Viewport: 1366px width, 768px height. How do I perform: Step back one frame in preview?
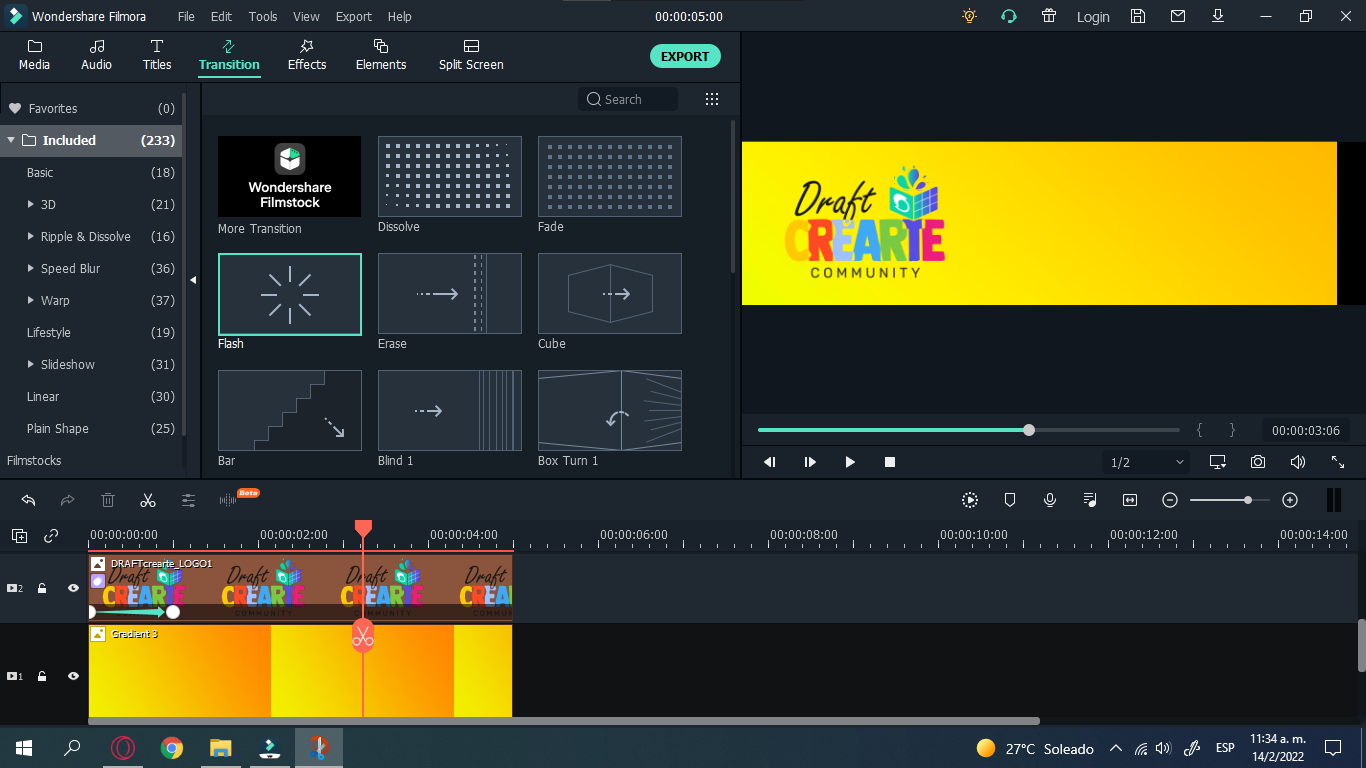(770, 462)
